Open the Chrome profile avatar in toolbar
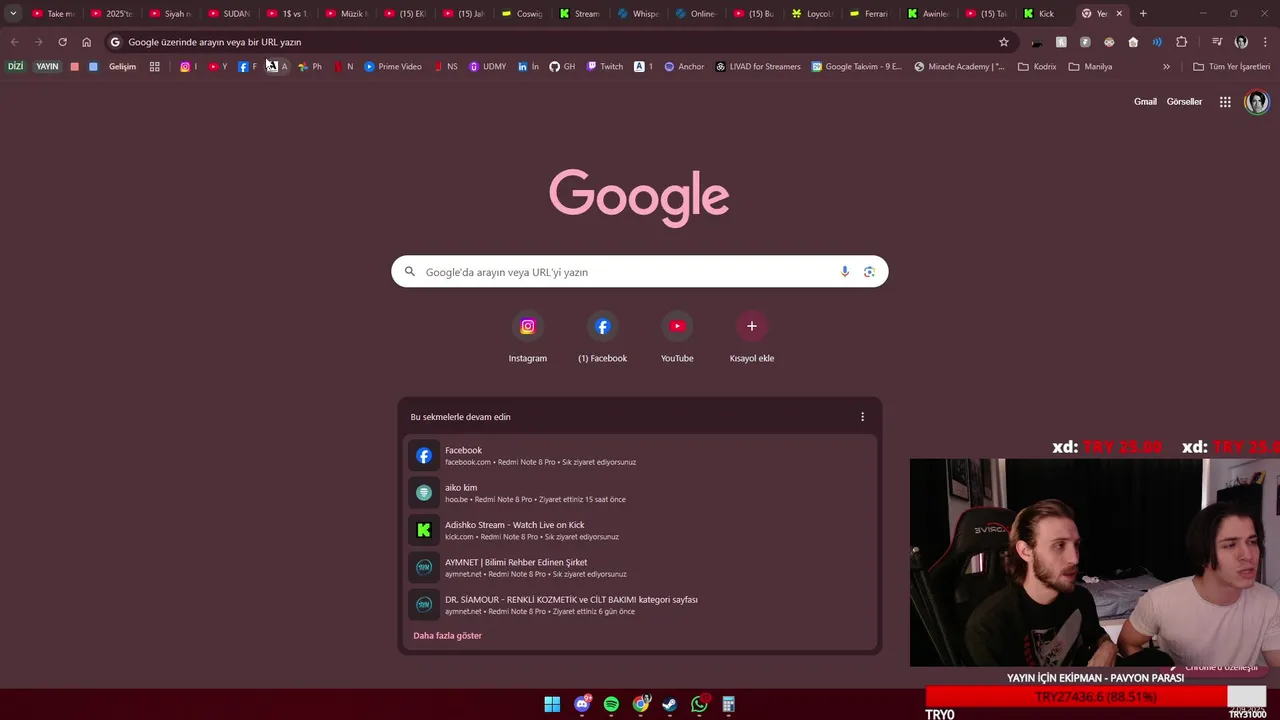 coord(1241,42)
